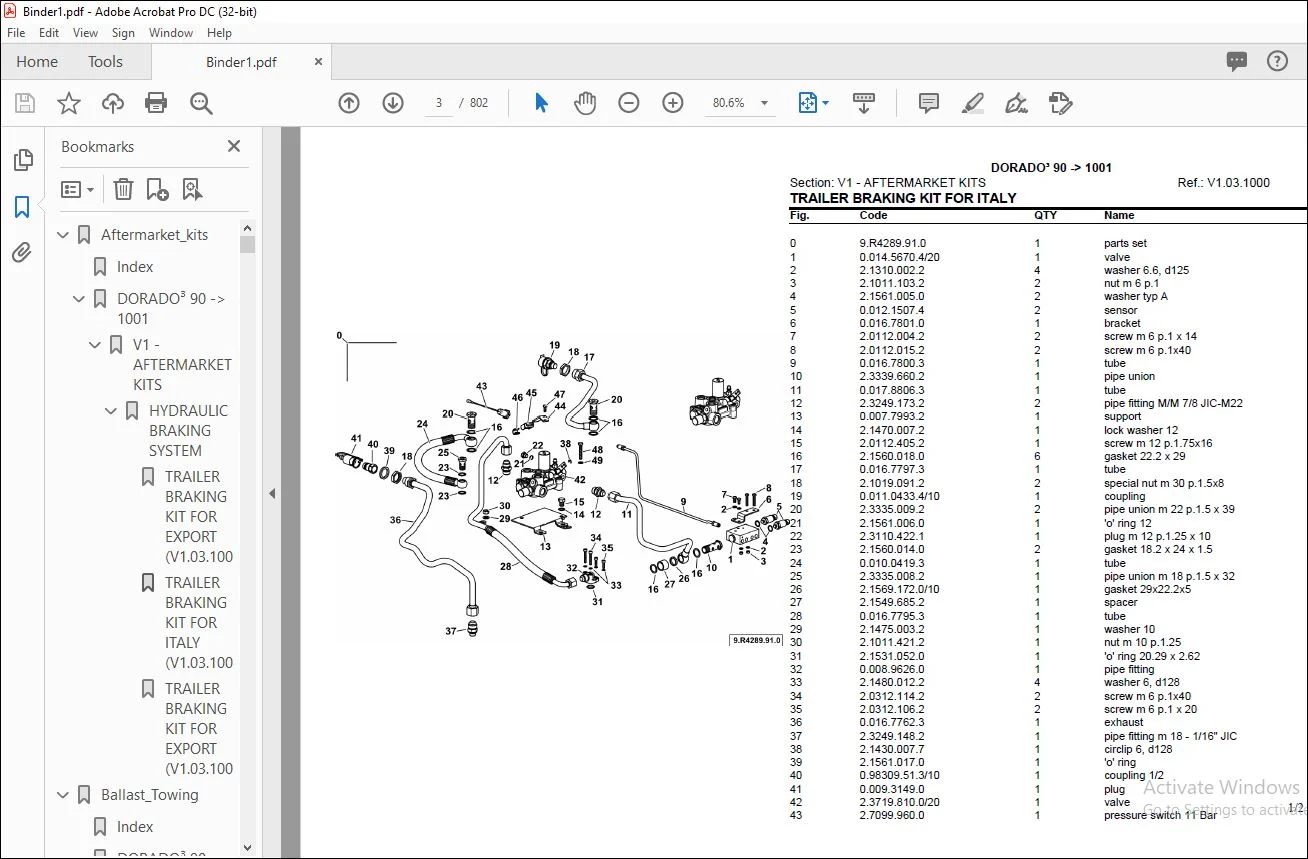
Task: Open the Sign document fountain pen tool
Action: [x=1016, y=103]
